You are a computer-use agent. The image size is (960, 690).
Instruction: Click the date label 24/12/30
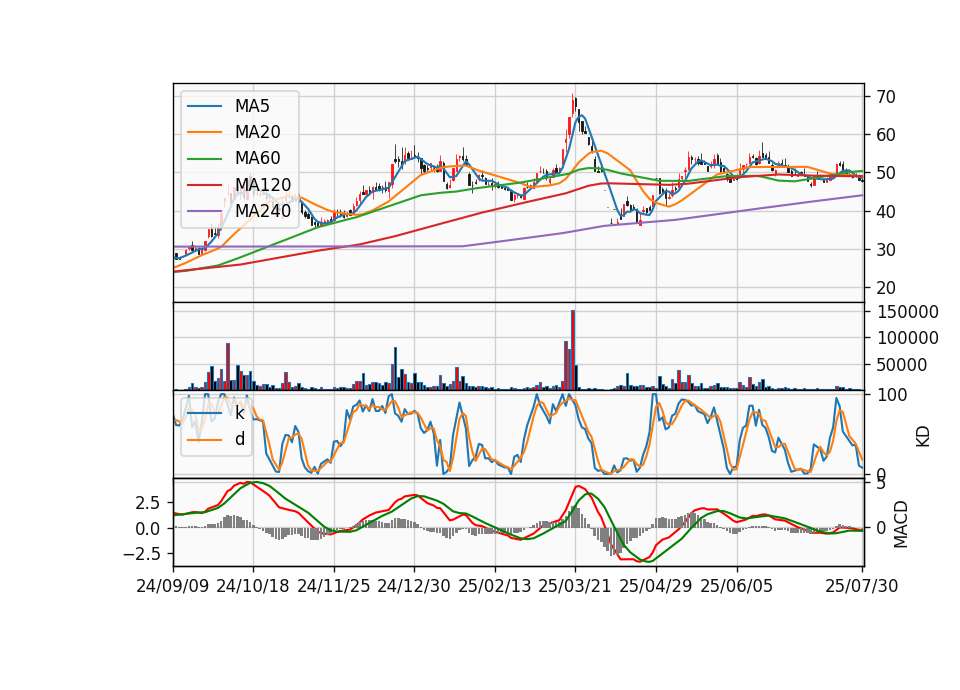tap(414, 586)
